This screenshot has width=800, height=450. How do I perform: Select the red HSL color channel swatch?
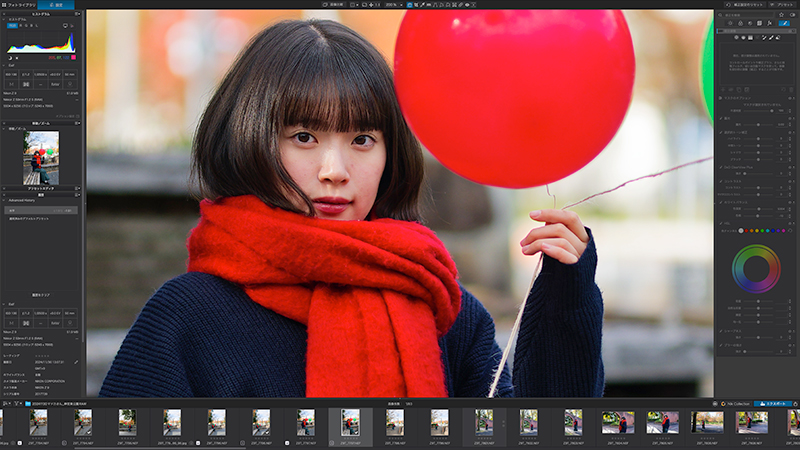coord(746,231)
